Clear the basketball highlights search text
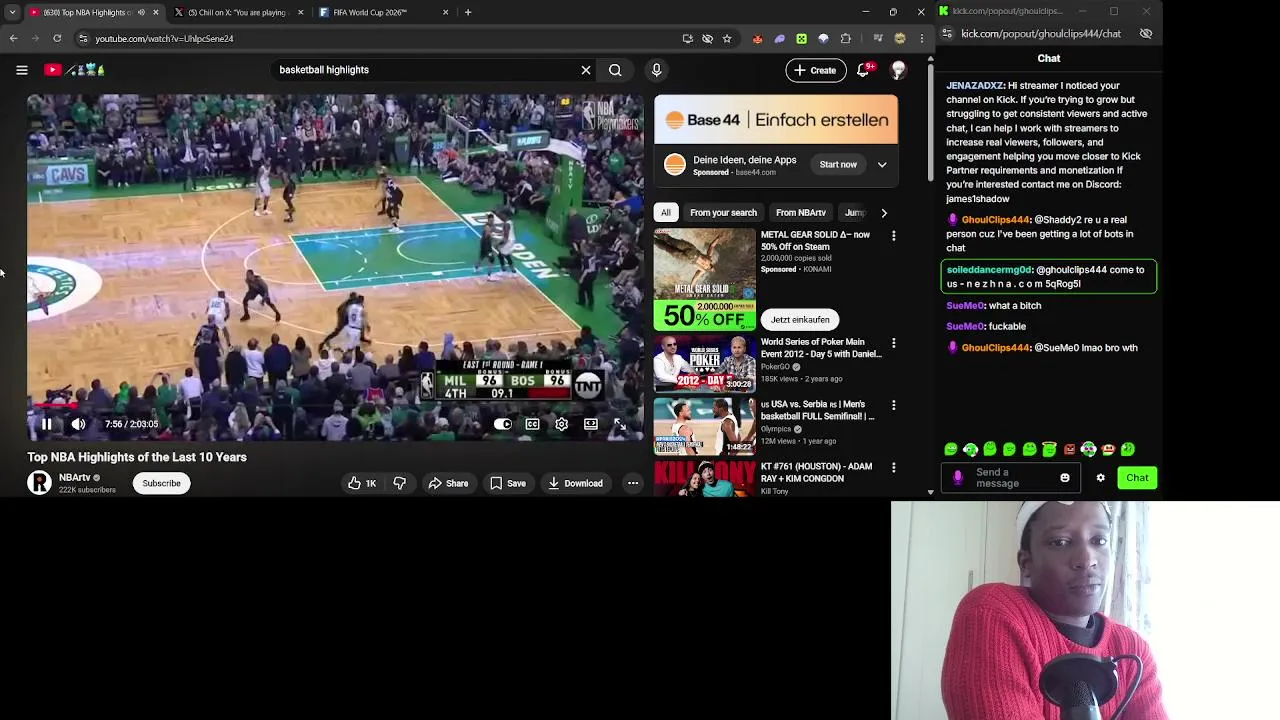Viewport: 1280px width, 720px height. [x=586, y=70]
